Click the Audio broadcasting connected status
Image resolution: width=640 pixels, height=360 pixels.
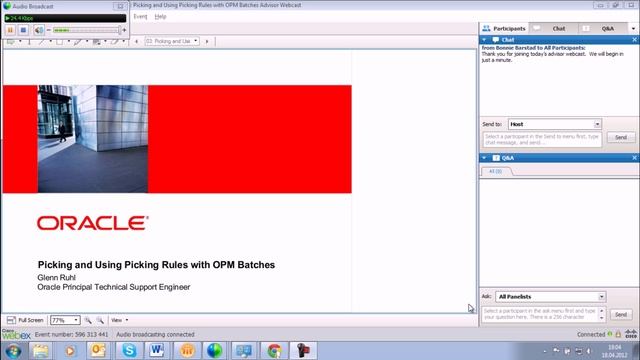coord(155,335)
